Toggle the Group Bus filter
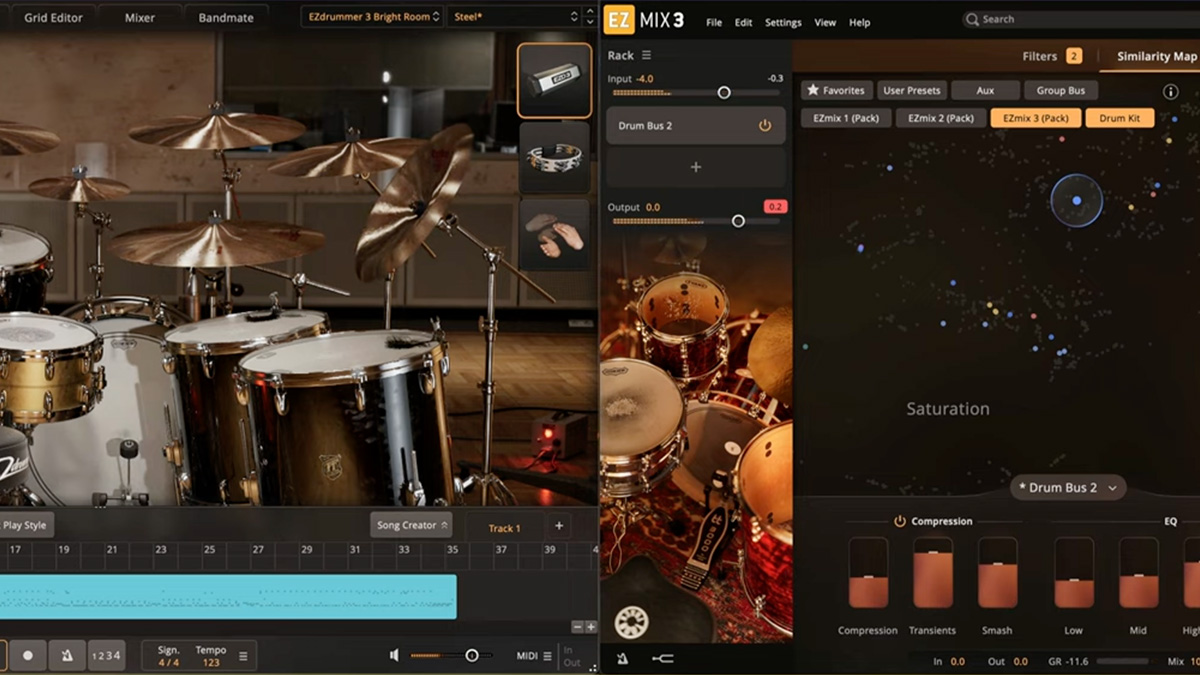Screen dimensions: 1200x675 [1061, 90]
